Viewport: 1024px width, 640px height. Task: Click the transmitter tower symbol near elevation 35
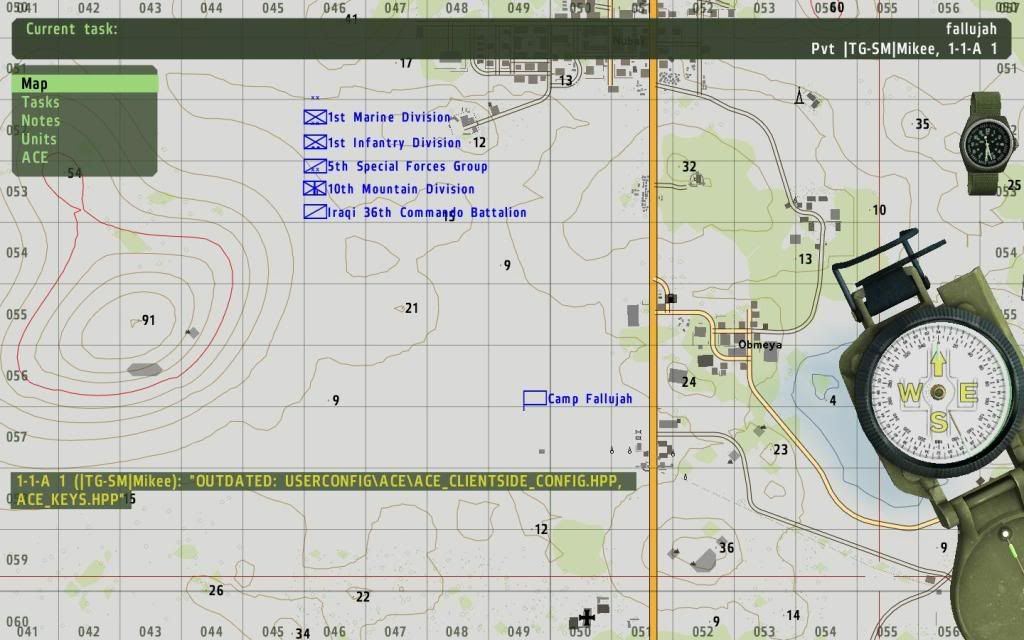pos(798,96)
